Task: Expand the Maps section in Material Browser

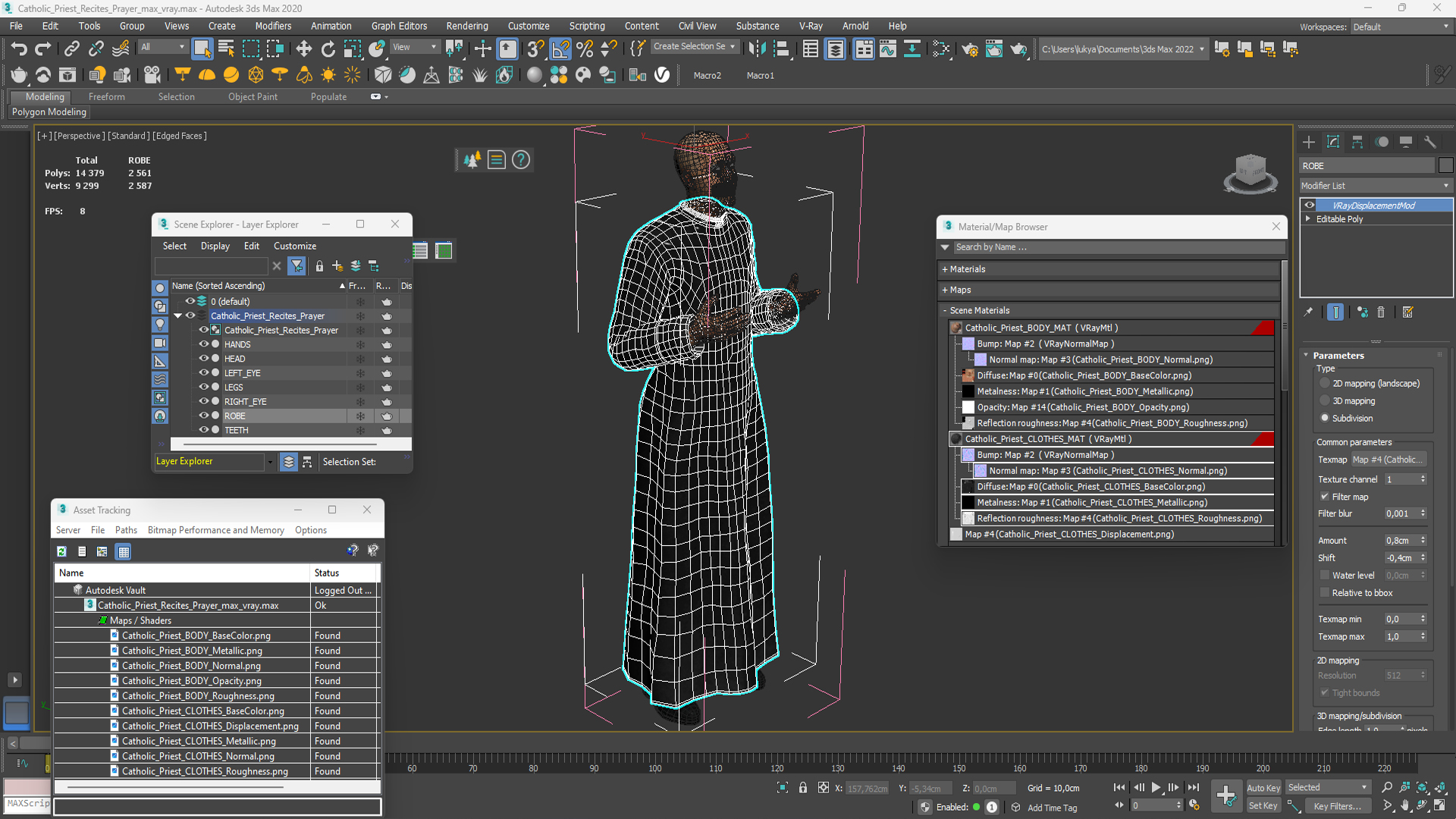Action: 945,290
